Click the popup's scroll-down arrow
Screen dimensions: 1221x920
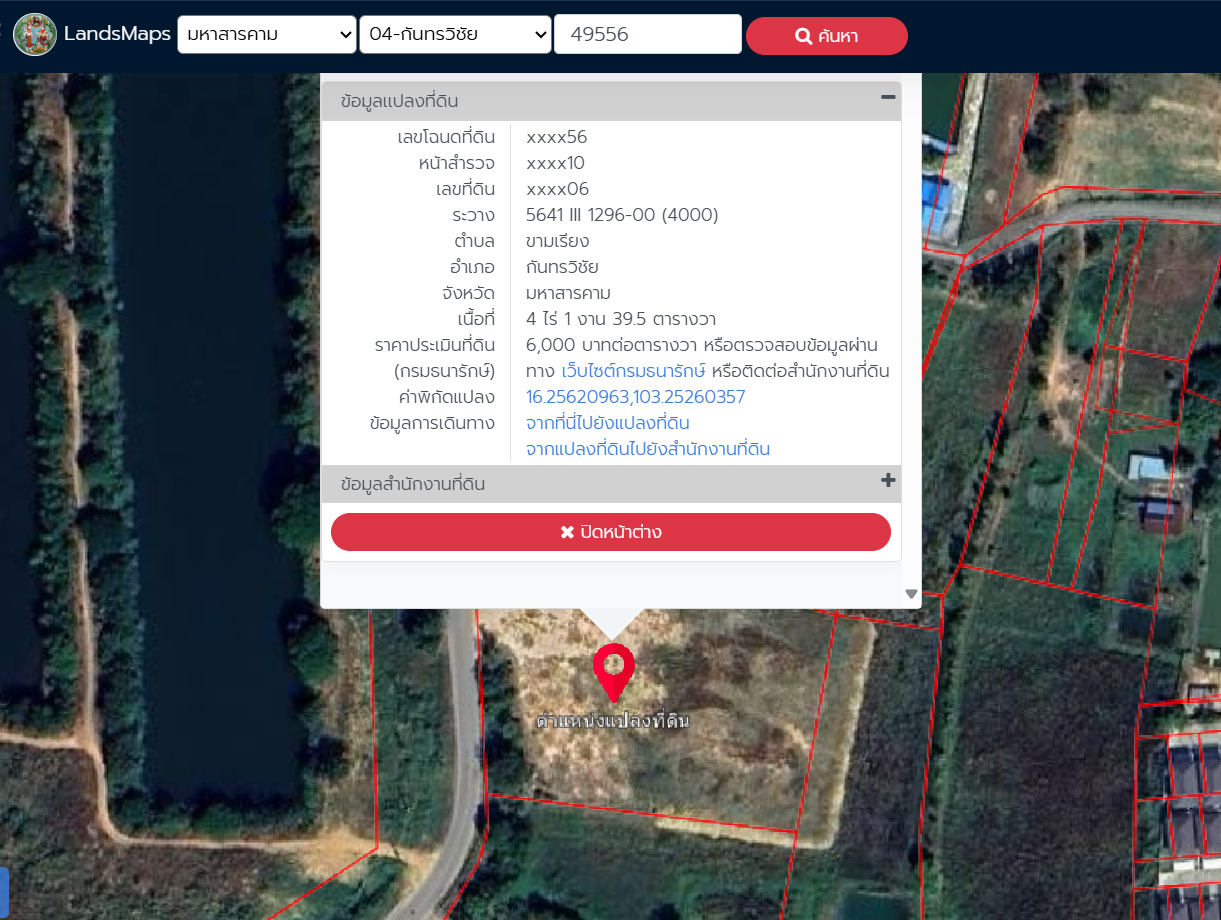[x=910, y=594]
